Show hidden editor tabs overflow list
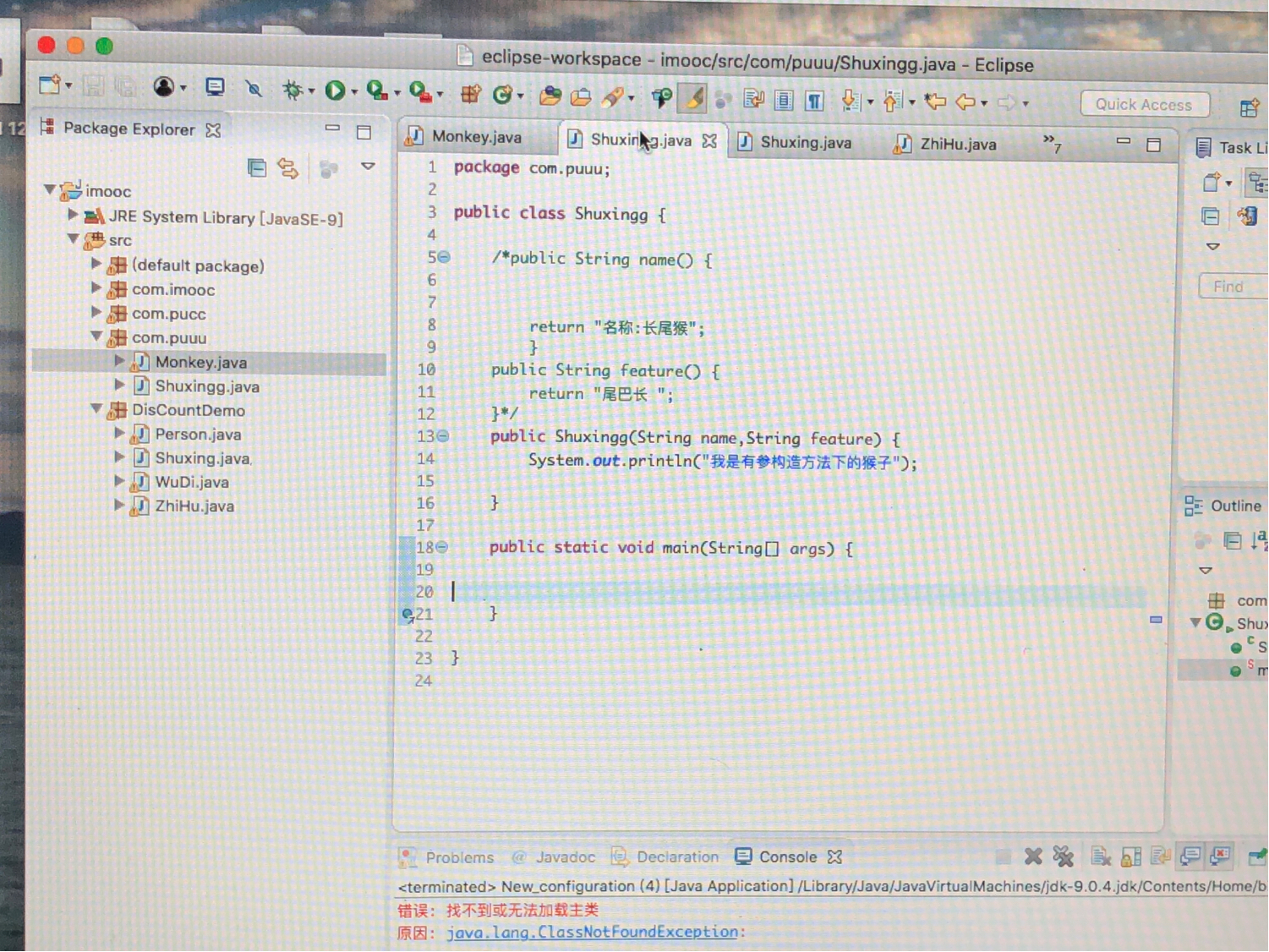The width and height of the screenshot is (1269, 952). point(1051,142)
